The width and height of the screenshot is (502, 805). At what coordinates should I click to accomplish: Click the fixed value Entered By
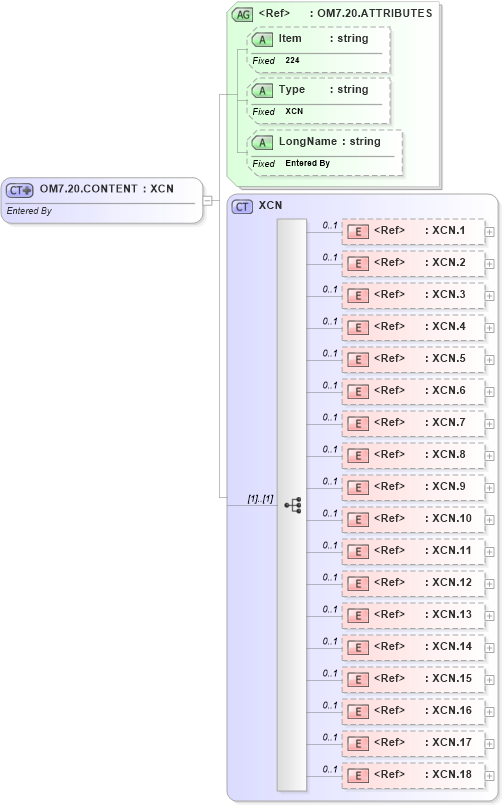pos(307,163)
